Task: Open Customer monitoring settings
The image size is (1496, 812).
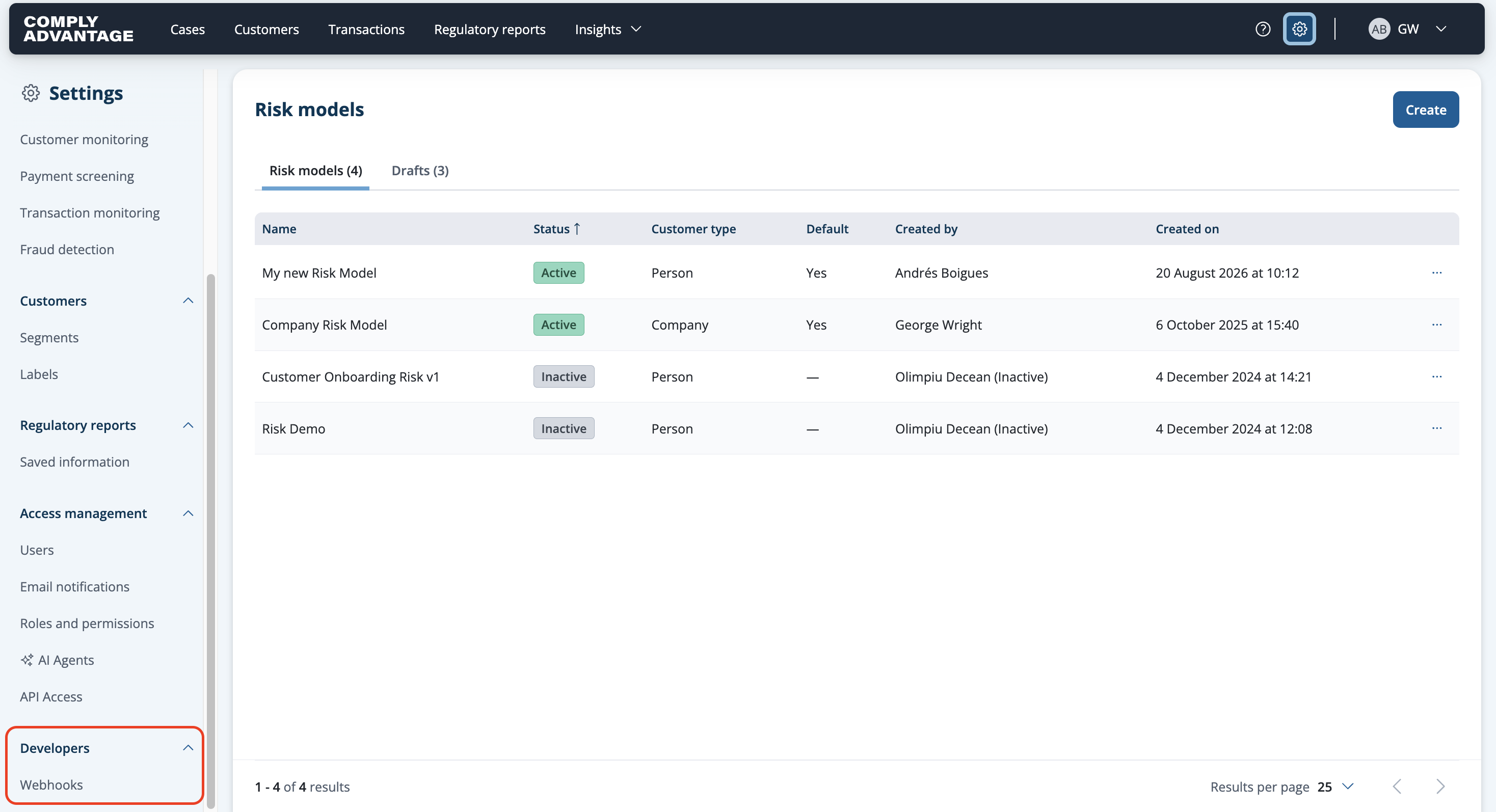Action: click(84, 139)
